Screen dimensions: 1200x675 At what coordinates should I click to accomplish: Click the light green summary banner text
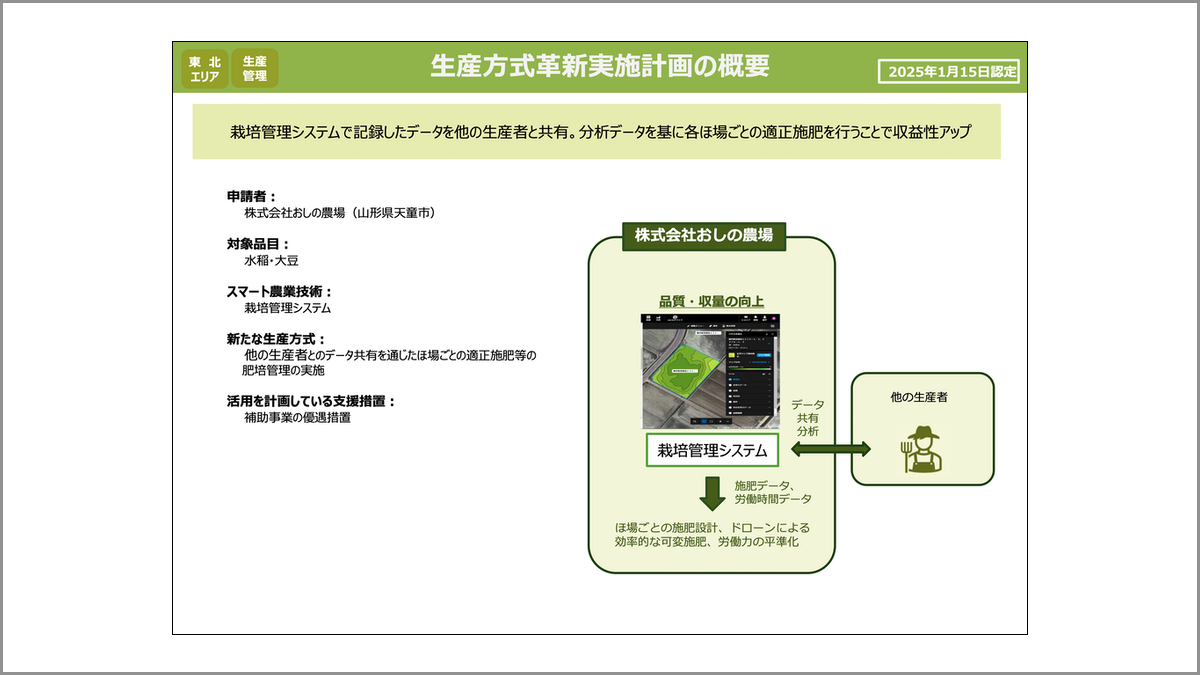coord(596,132)
